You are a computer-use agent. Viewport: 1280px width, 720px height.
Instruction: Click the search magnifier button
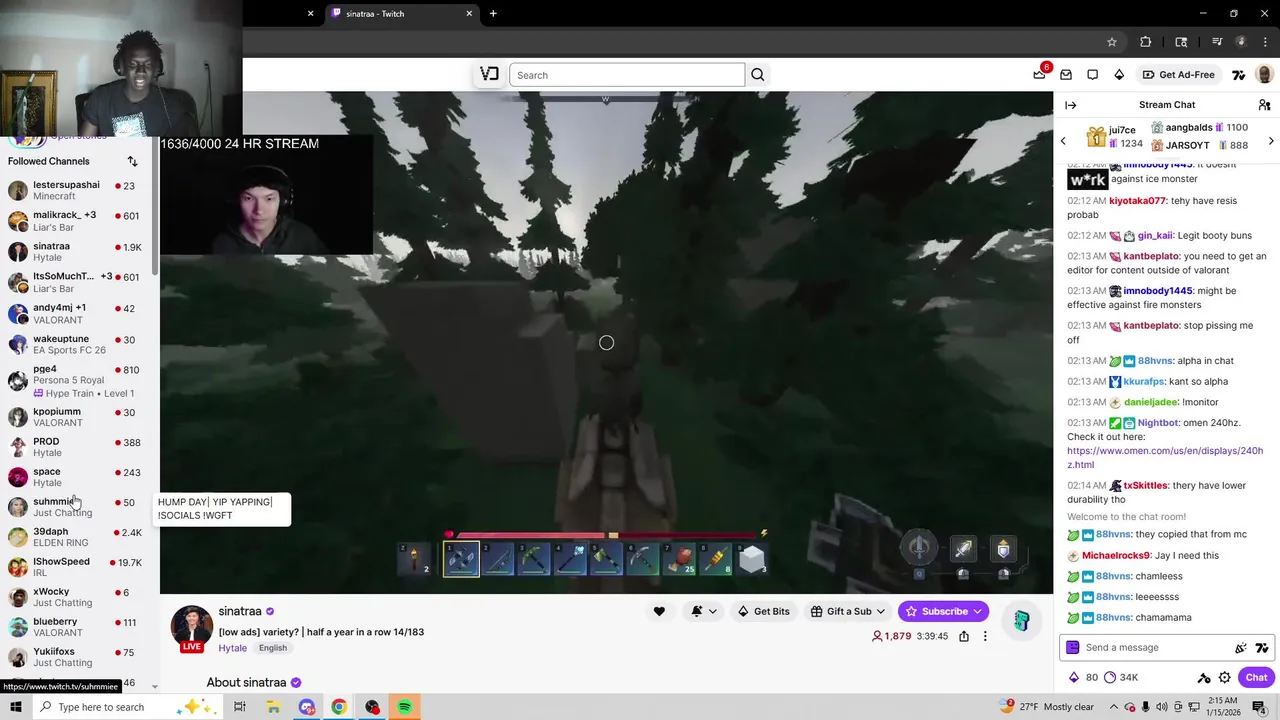click(x=758, y=75)
